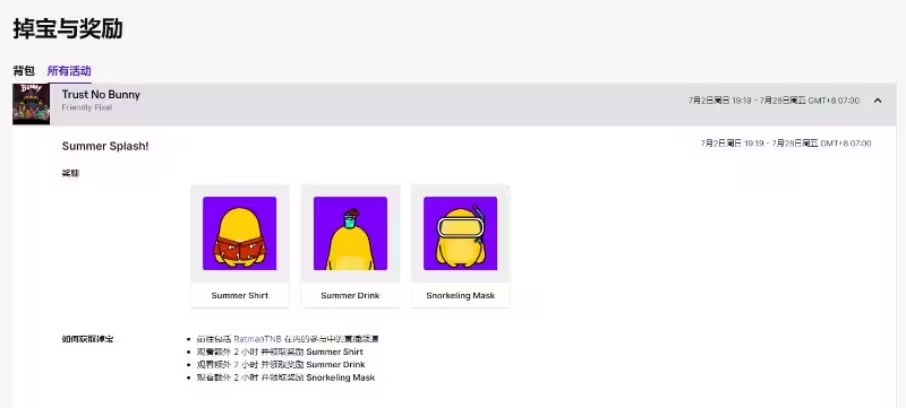
Task: Click the Trust No Bunny campaign header row
Action: [x=400, y=101]
